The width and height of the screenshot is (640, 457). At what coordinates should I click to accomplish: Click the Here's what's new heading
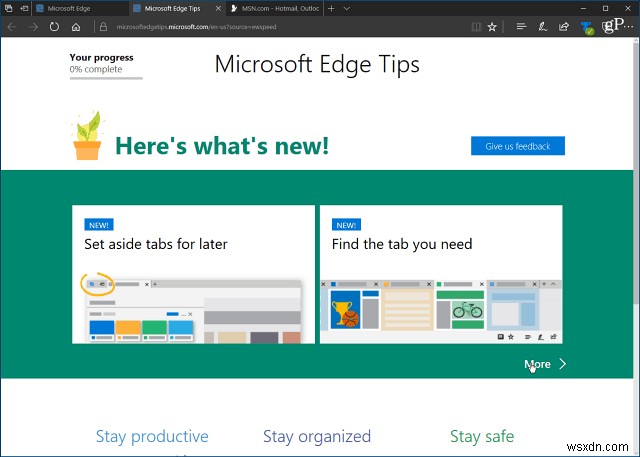pyautogui.click(x=222, y=146)
